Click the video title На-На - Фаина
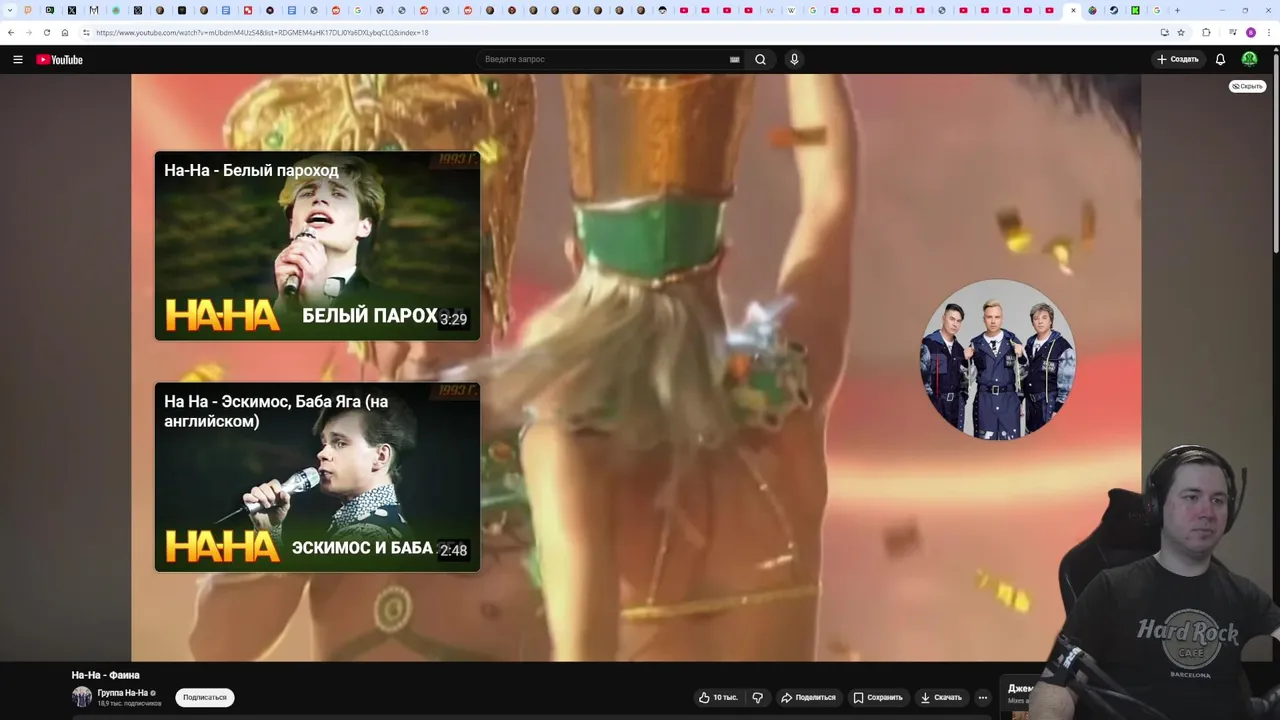 (x=105, y=675)
